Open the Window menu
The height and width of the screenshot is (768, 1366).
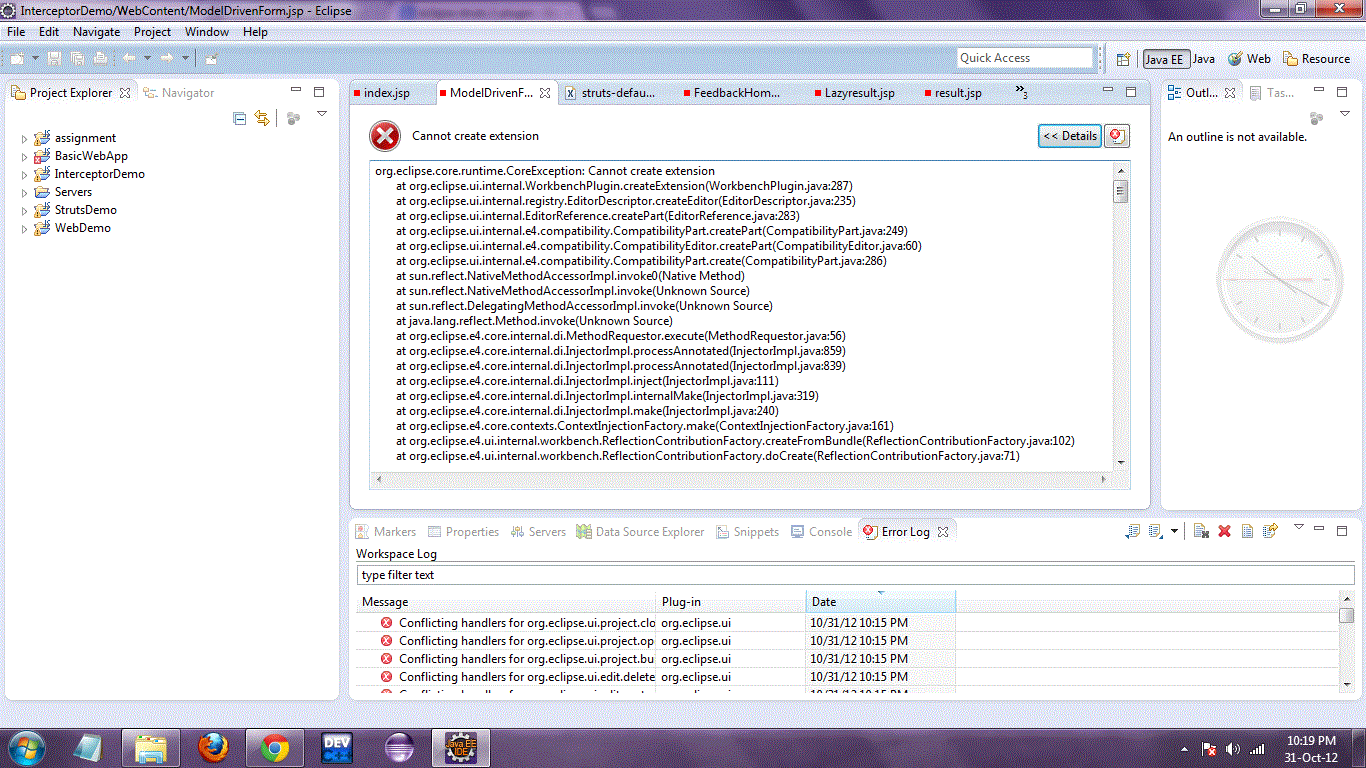(x=207, y=32)
